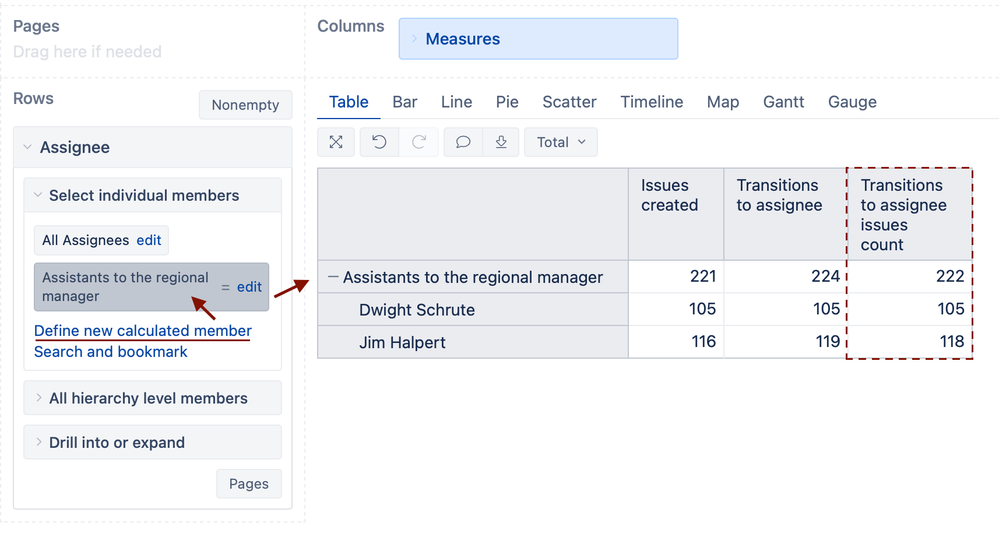Click the Search and bookmark link
Viewport: 999px width, 539px height.
(111, 351)
